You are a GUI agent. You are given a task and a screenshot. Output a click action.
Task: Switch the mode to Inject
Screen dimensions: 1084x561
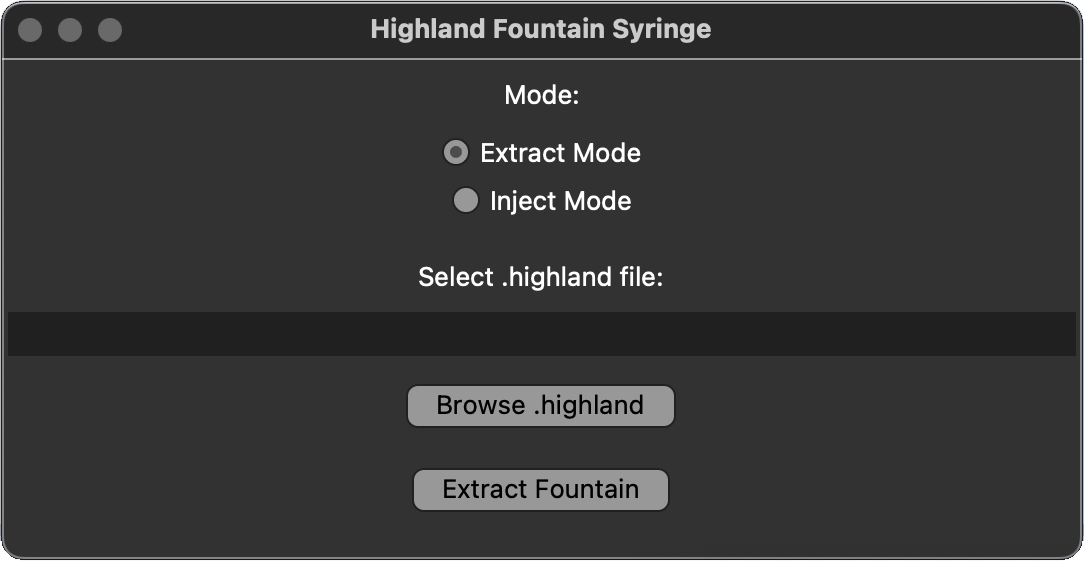466,201
